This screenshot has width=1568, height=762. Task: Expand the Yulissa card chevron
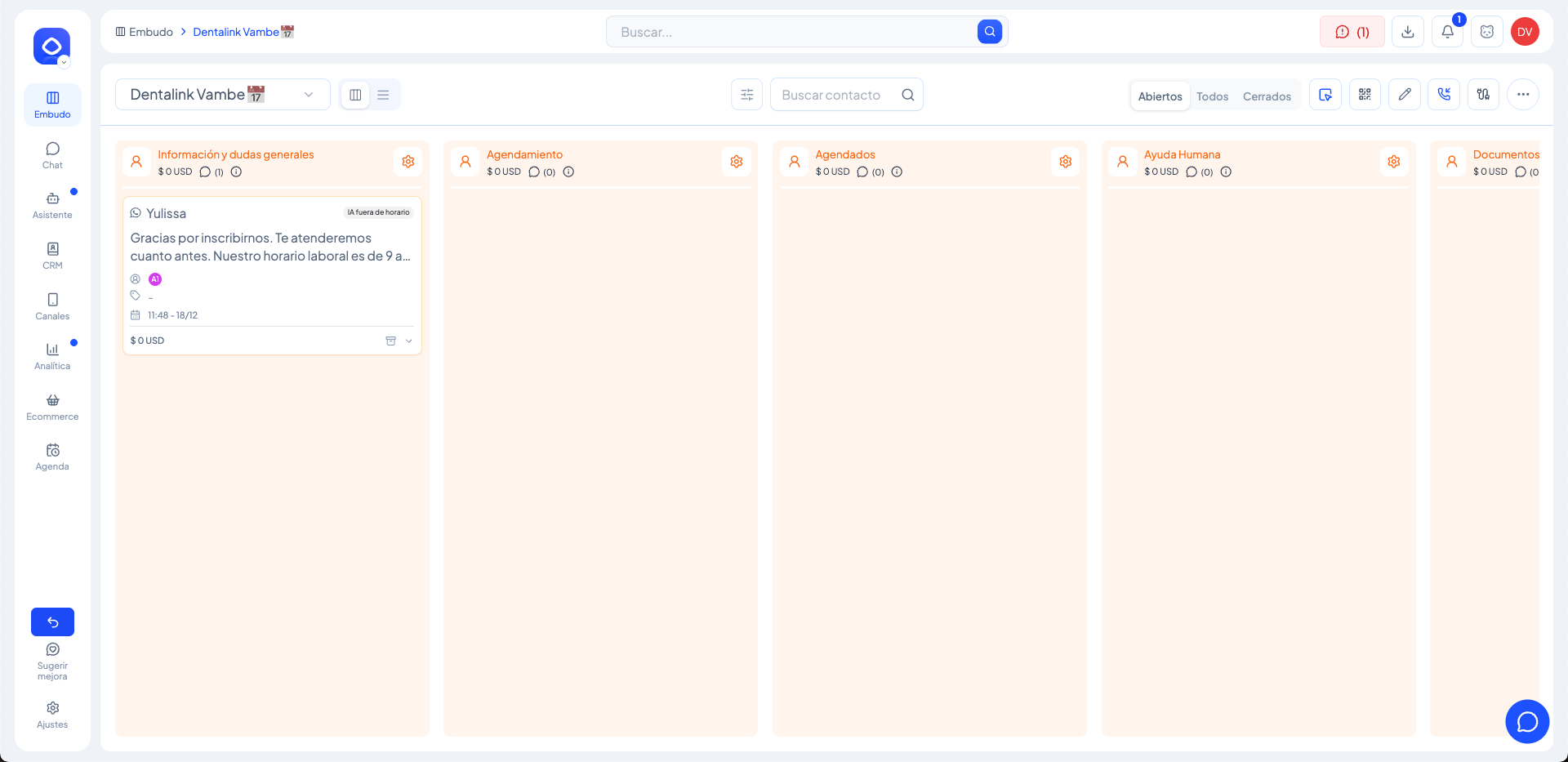click(409, 341)
